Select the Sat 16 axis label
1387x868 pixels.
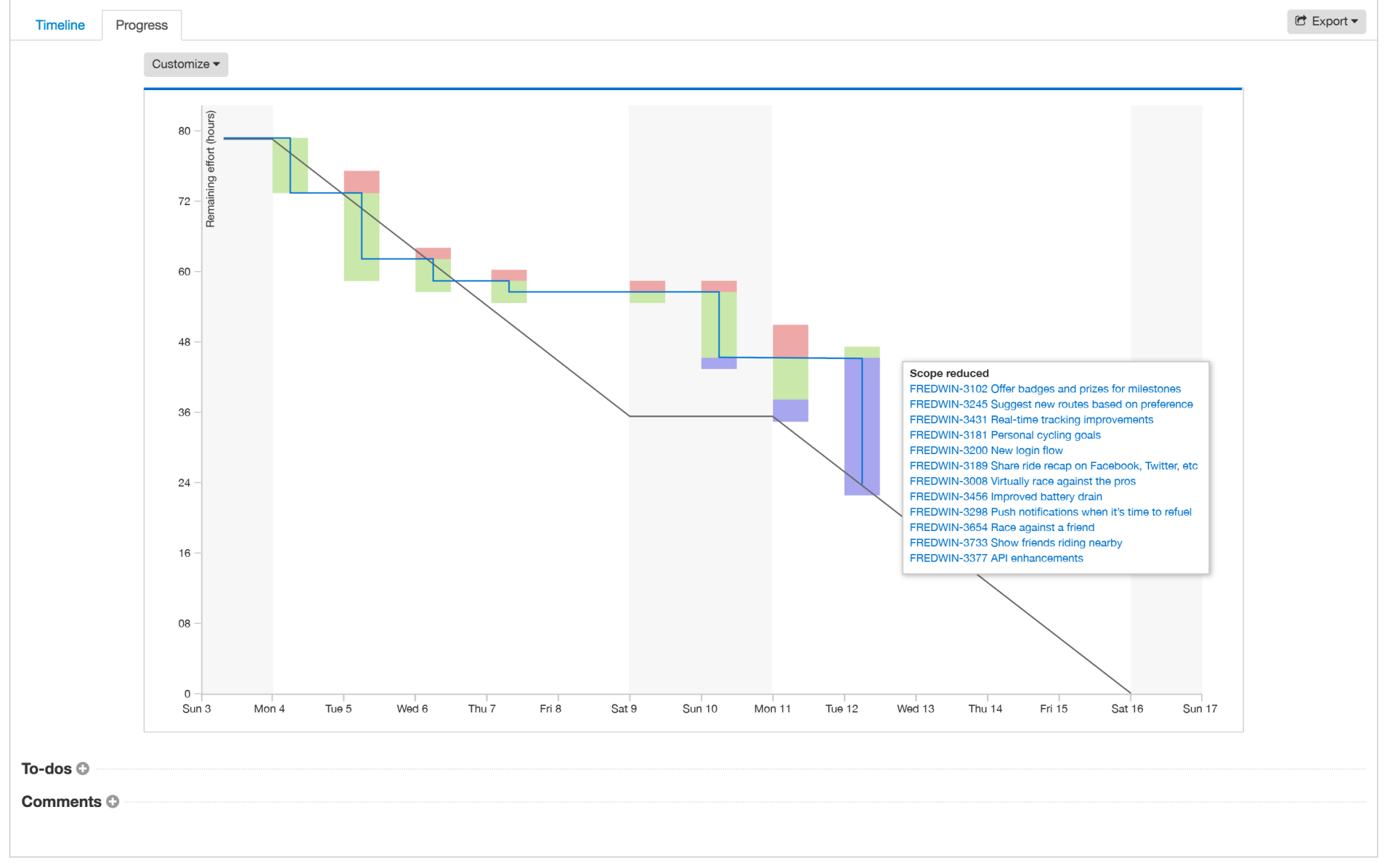click(1127, 709)
